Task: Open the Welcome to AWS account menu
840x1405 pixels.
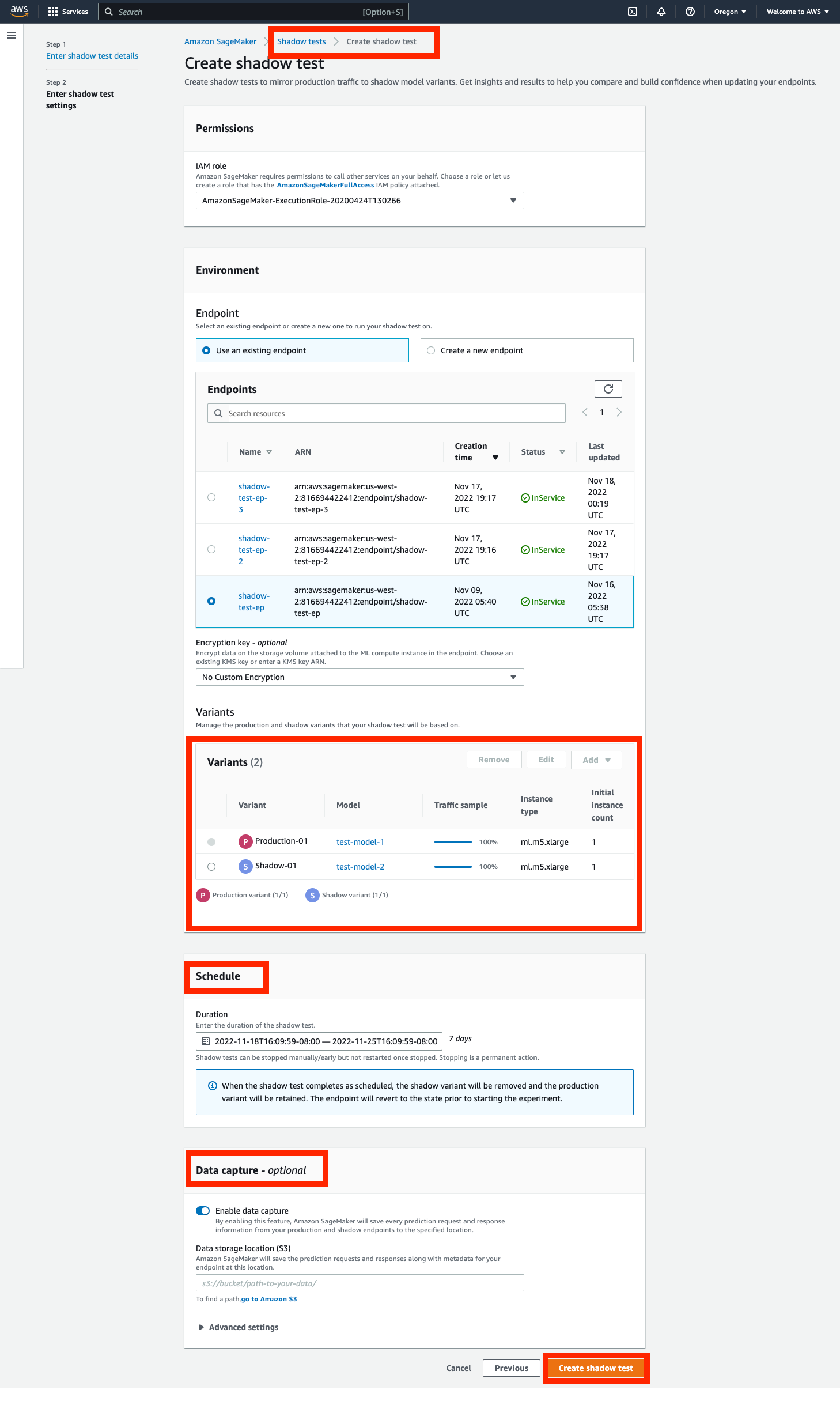Action: coord(798,12)
